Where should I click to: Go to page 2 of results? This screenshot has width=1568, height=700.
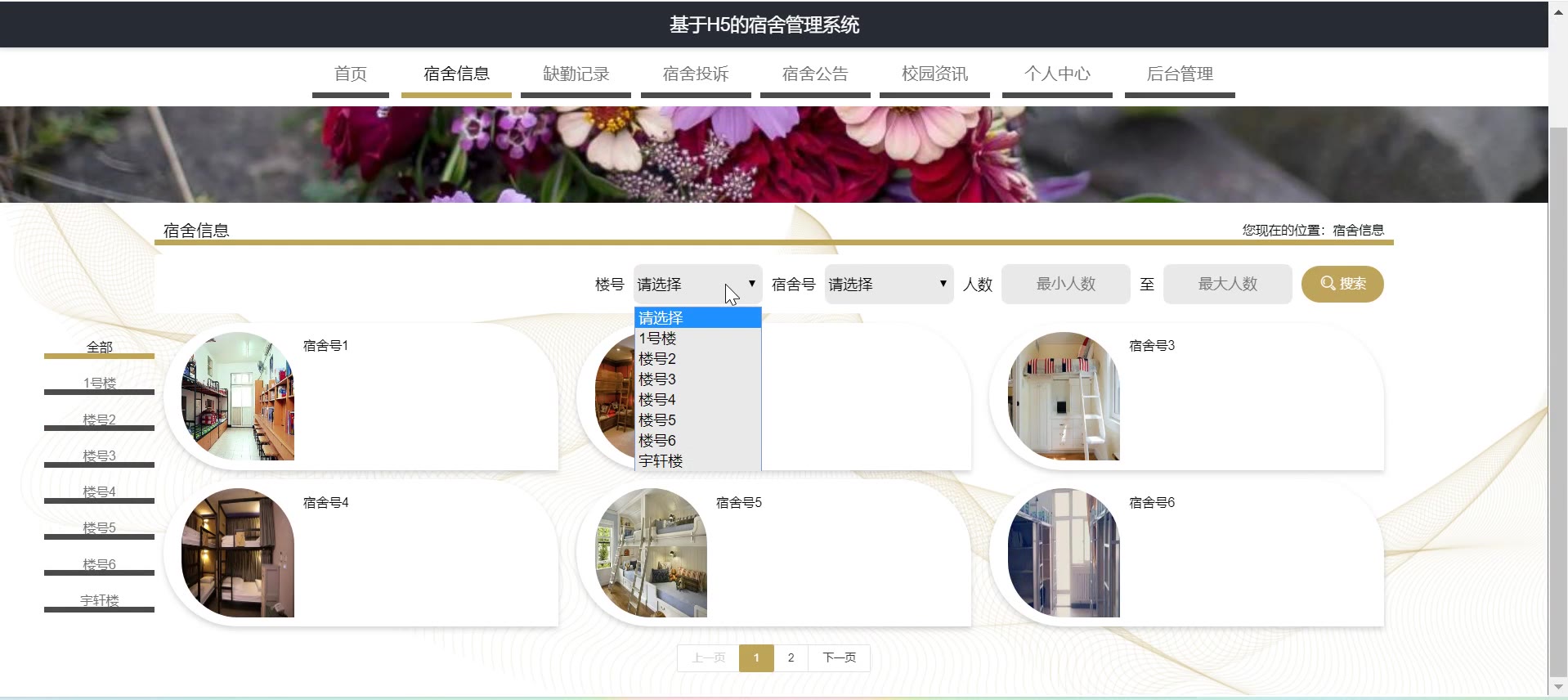point(791,658)
